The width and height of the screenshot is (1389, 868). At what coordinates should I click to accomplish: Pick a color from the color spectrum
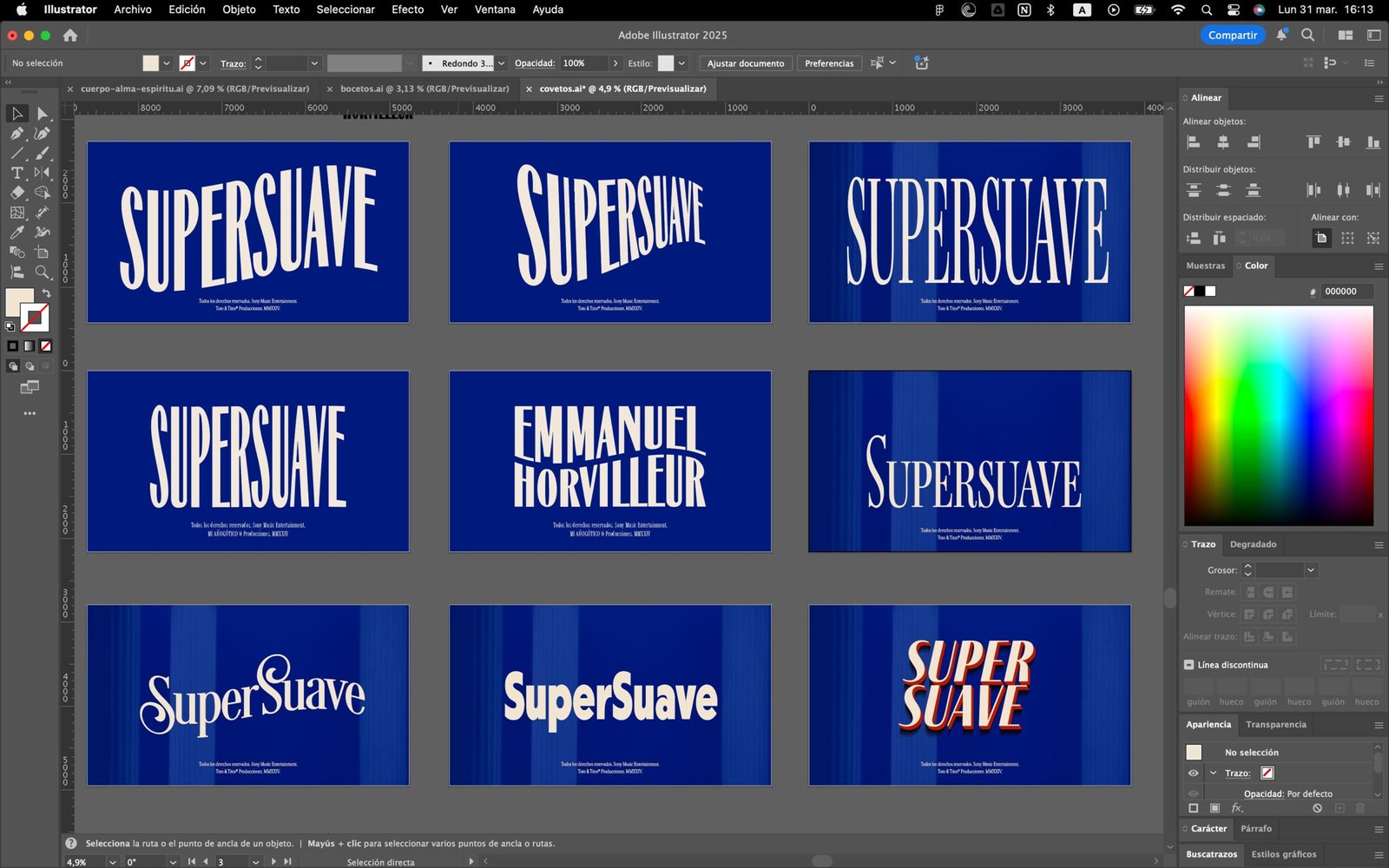pyautogui.click(x=1279, y=415)
